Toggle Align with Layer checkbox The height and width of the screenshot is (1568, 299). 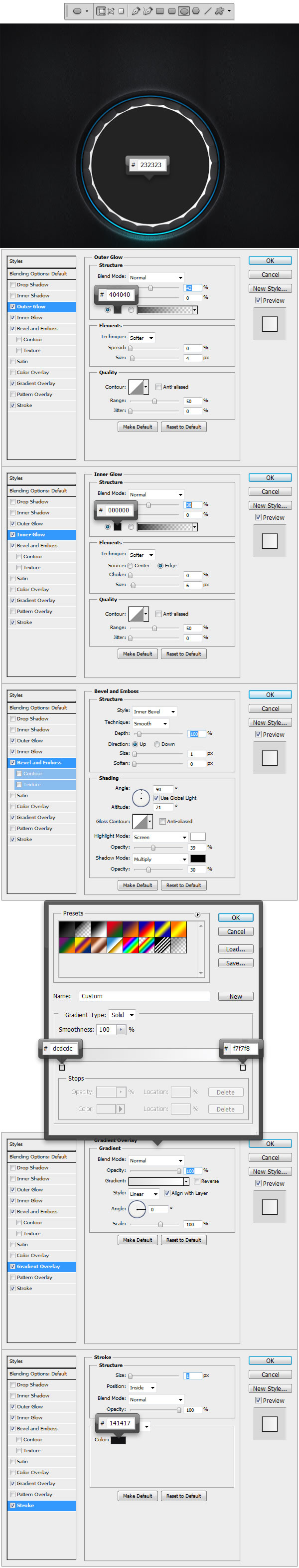pyautogui.click(x=167, y=1192)
